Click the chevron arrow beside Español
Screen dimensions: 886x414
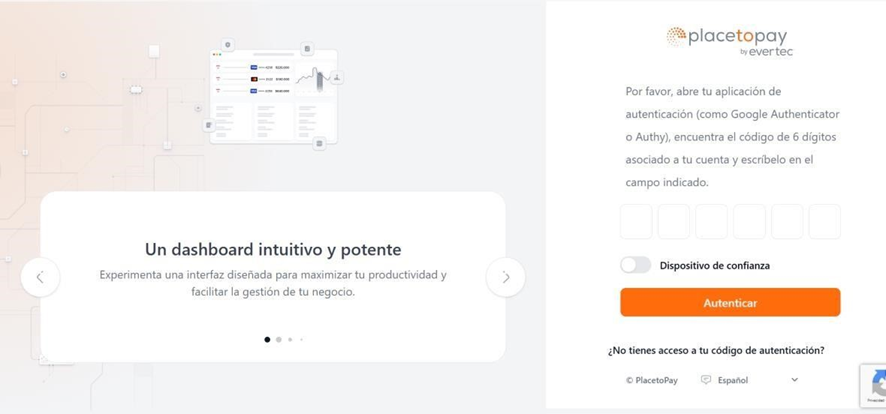[795, 380]
